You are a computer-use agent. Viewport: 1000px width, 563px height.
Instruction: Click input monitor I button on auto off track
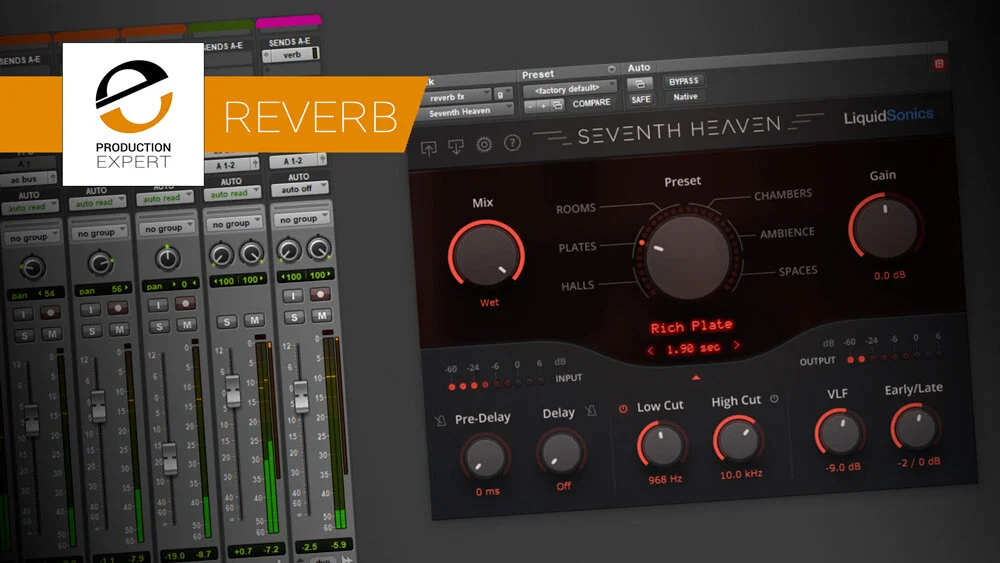(x=293, y=296)
